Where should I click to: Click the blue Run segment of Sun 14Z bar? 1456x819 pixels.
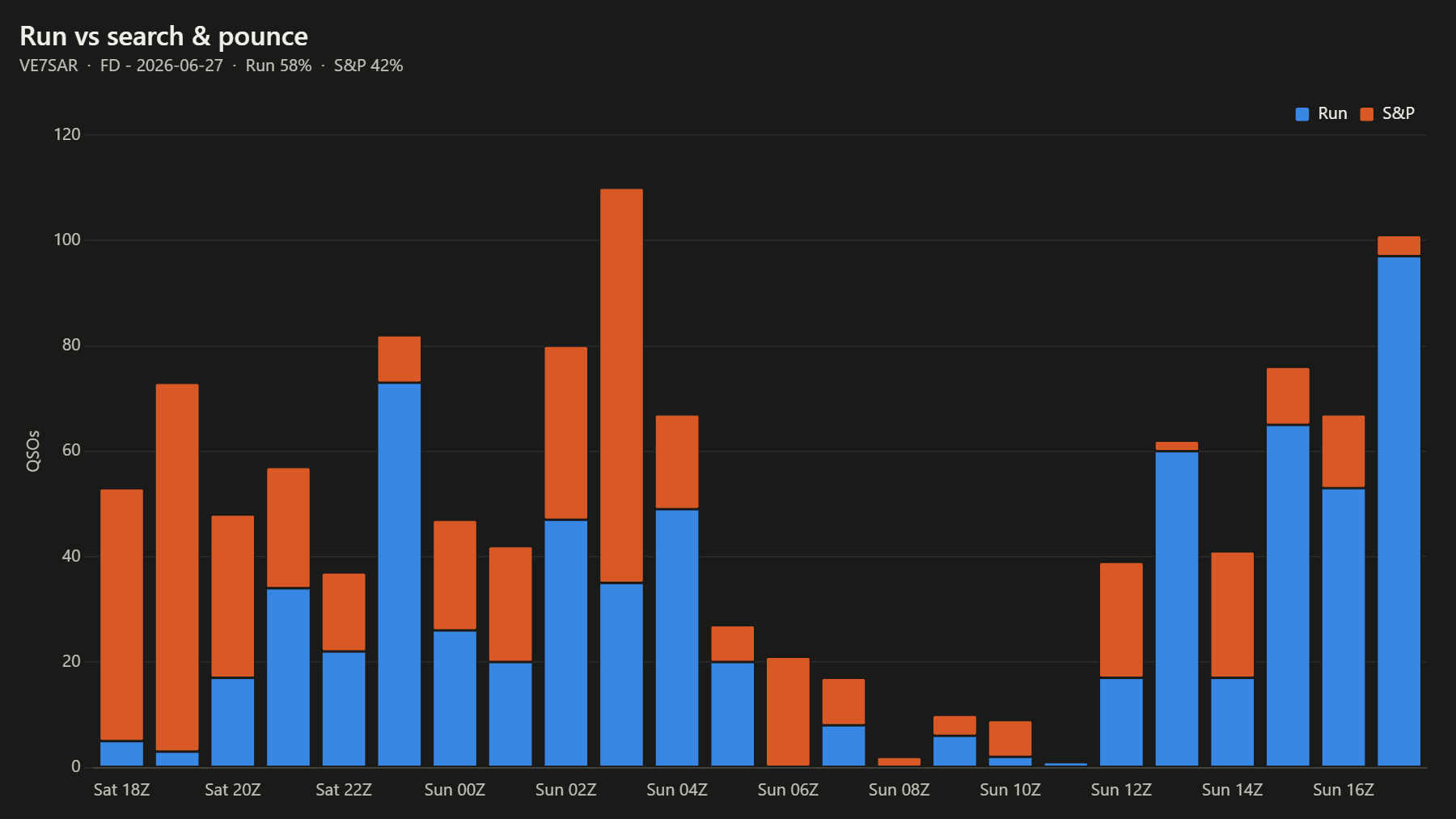(1232, 722)
